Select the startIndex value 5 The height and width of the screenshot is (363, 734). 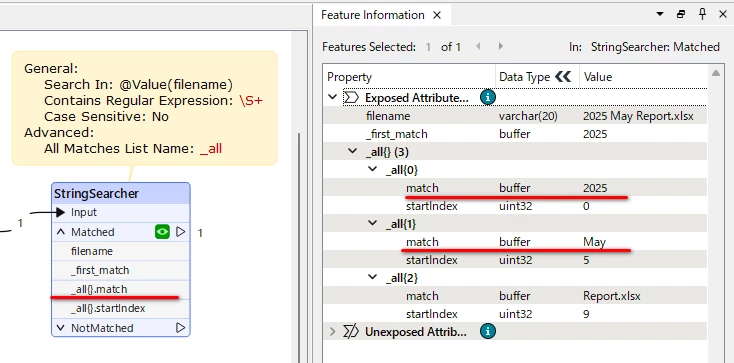[586, 260]
